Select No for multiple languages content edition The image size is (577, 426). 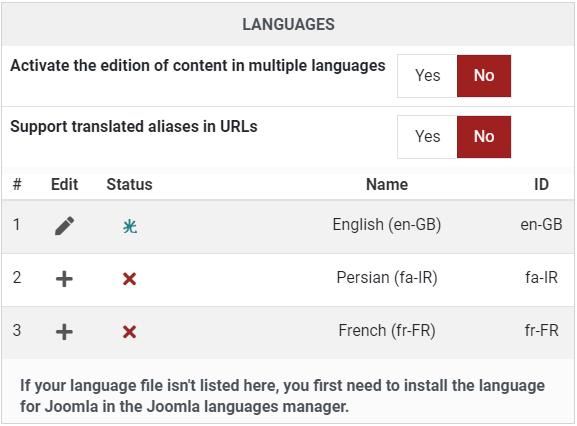coord(484,76)
